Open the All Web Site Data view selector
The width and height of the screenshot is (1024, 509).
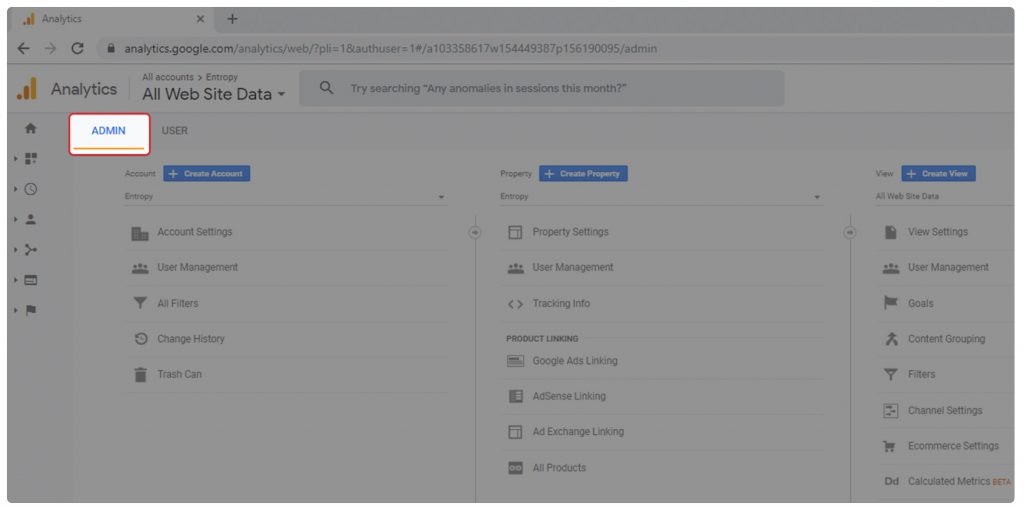coord(214,94)
